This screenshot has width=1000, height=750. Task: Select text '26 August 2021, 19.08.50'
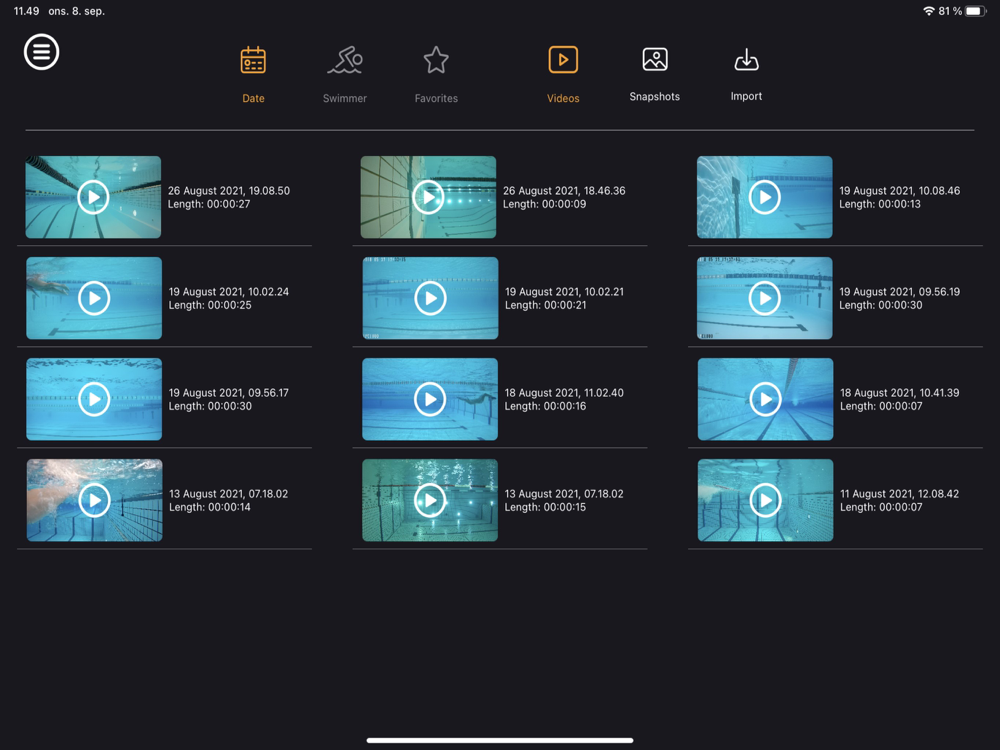click(229, 191)
